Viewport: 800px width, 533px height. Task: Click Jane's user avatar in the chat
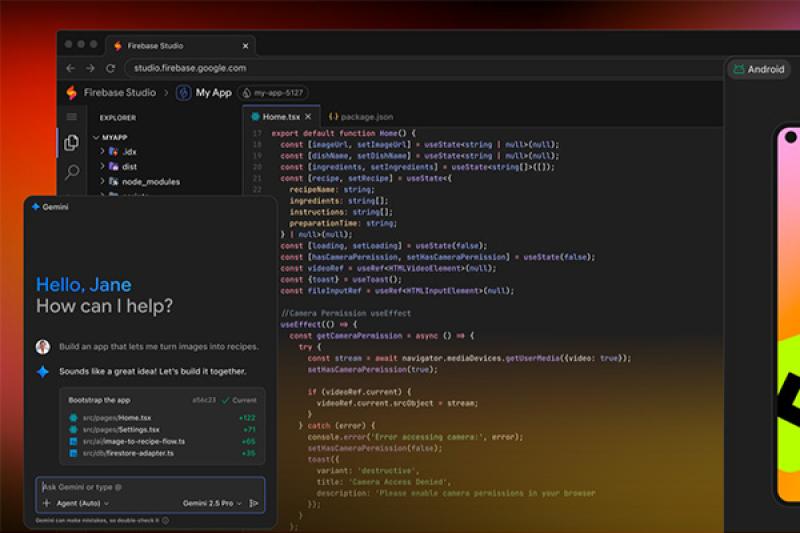[x=43, y=347]
